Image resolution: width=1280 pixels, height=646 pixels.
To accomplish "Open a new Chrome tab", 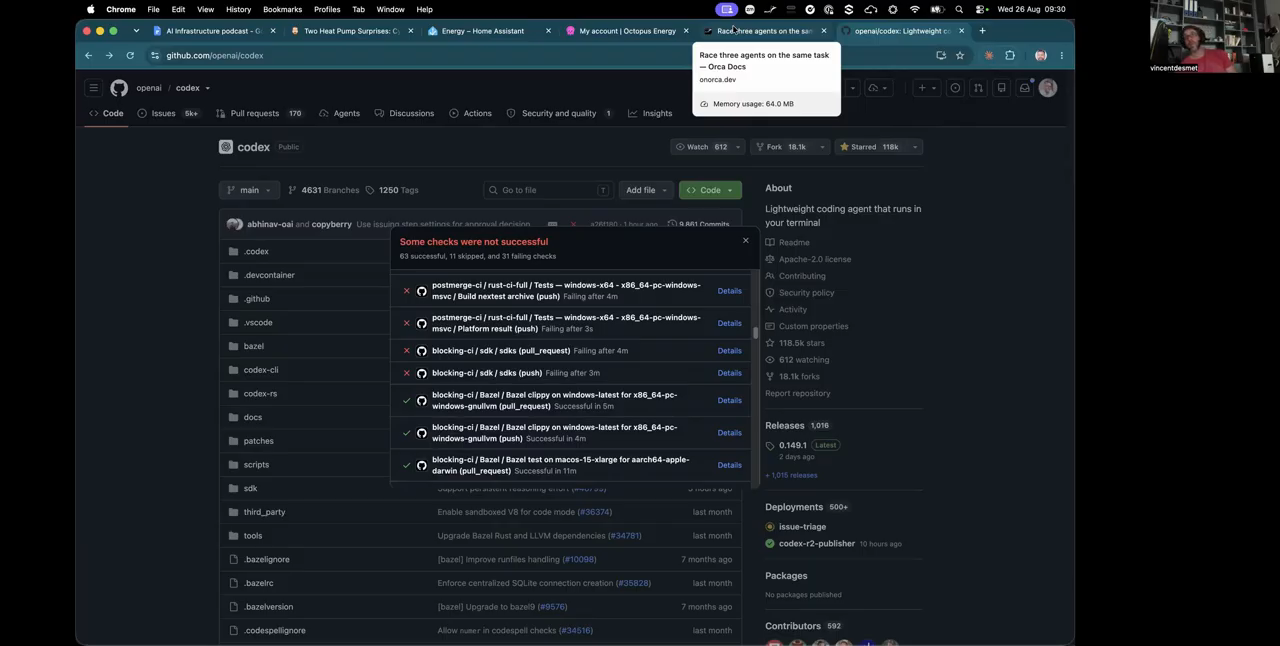I will point(982,31).
